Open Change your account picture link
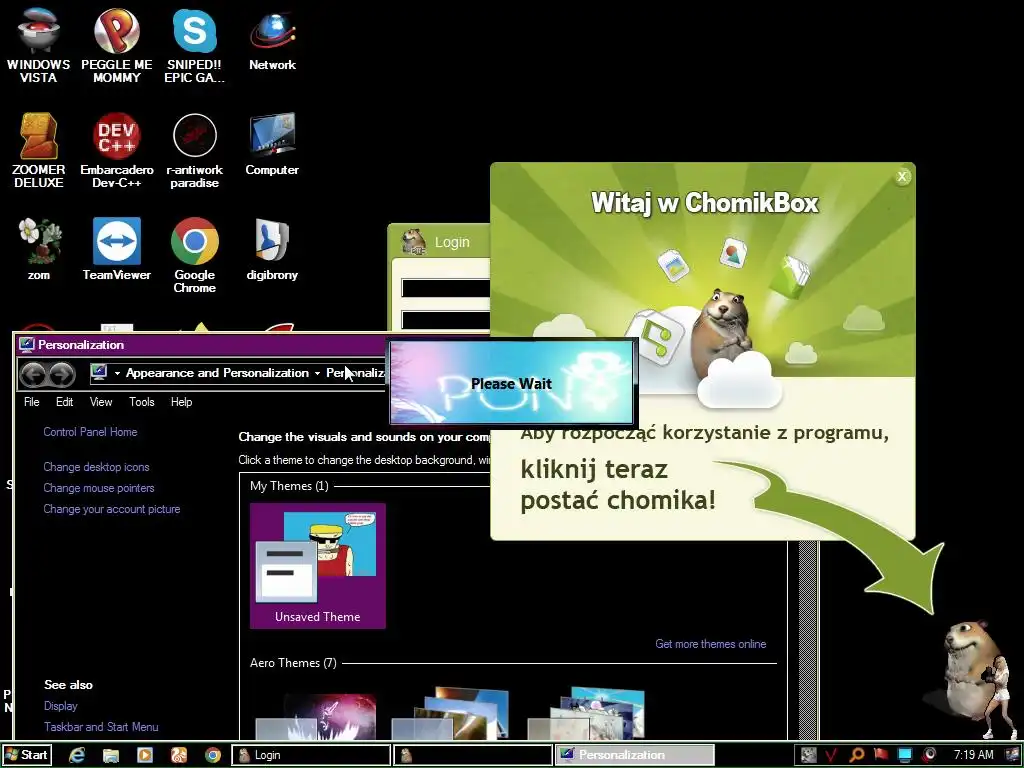The height and width of the screenshot is (768, 1024). 112,509
